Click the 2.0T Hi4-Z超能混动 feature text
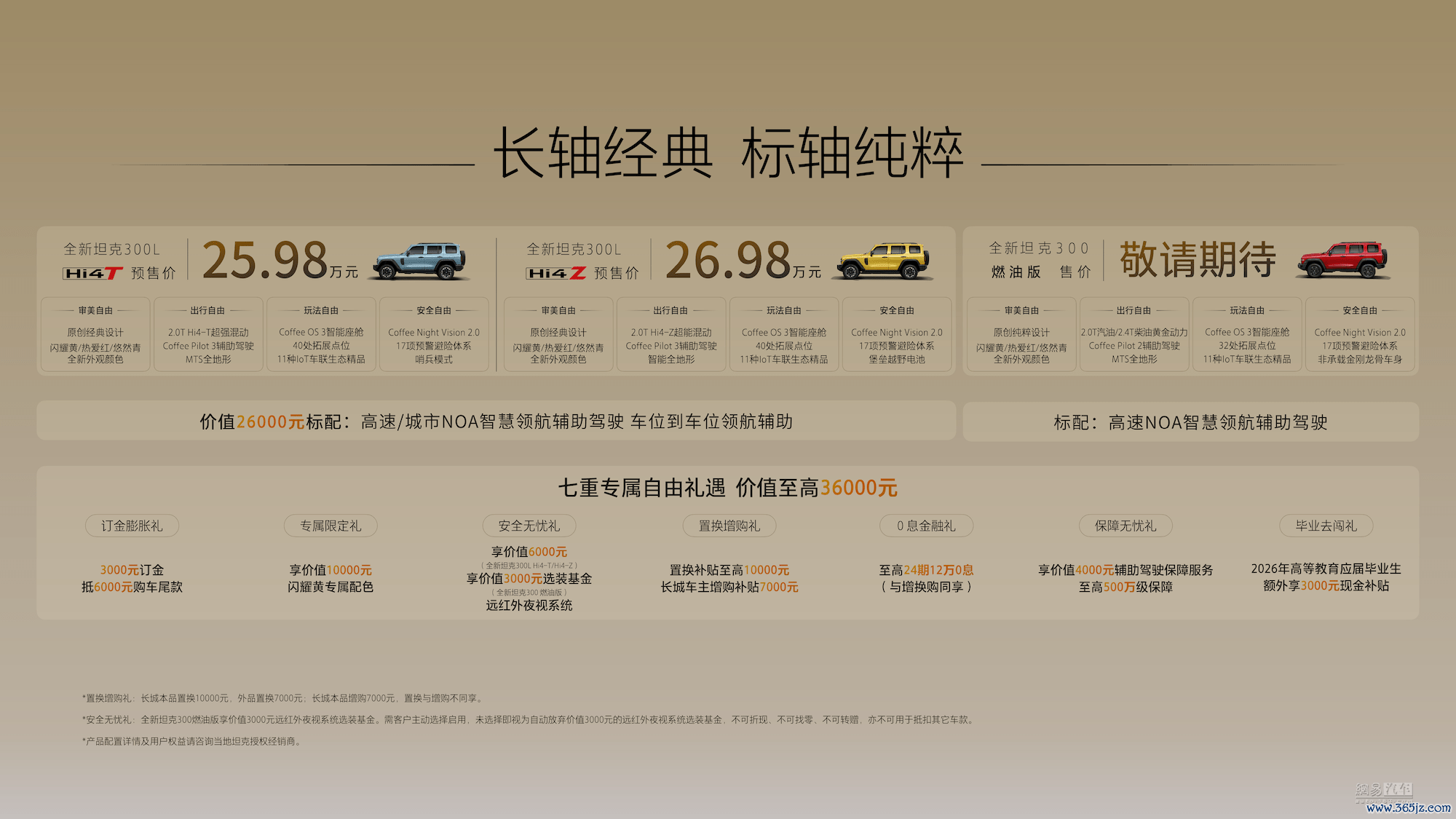Viewport: 1456px width, 819px height. 671,333
